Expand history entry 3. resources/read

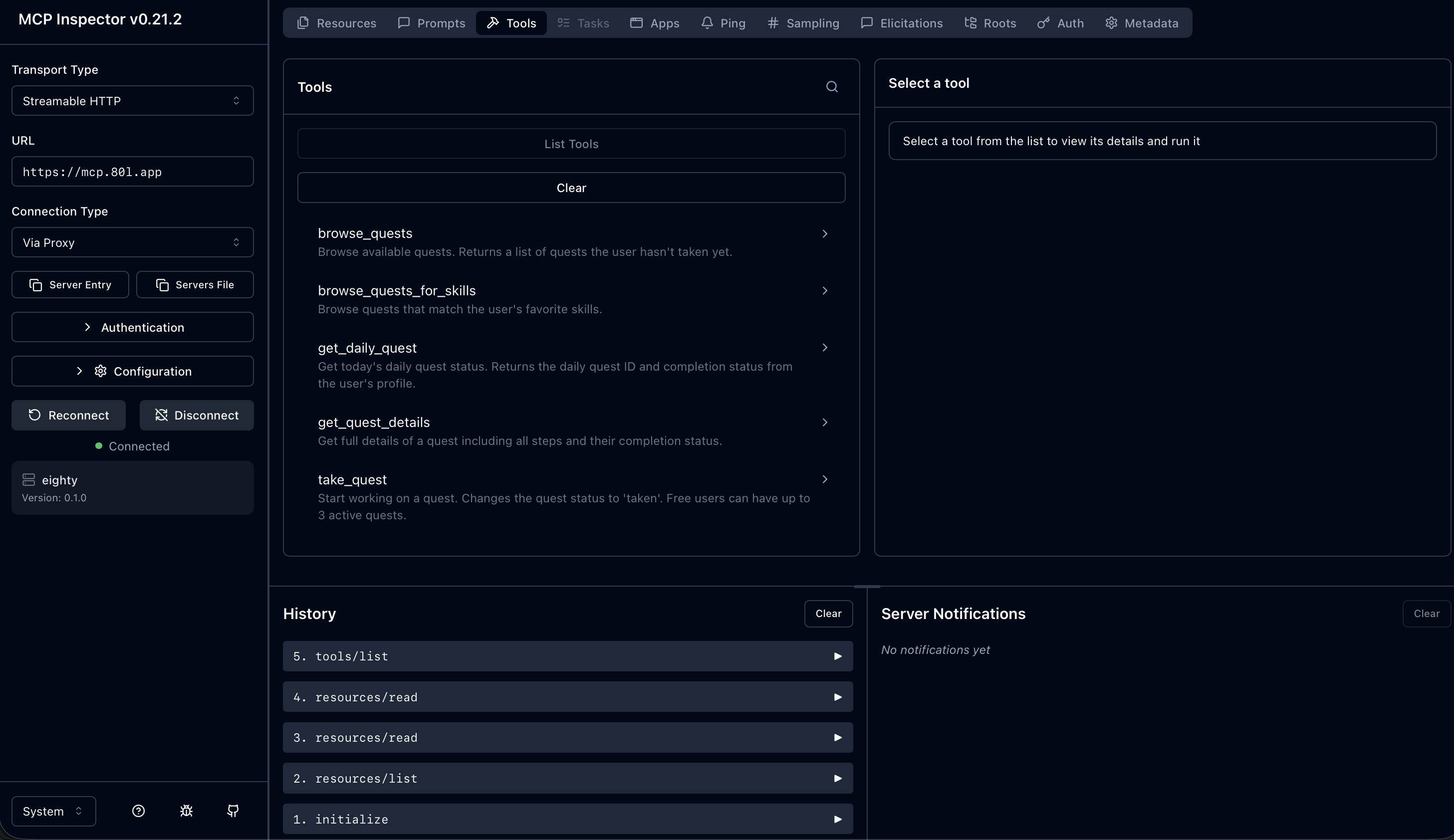pos(568,737)
